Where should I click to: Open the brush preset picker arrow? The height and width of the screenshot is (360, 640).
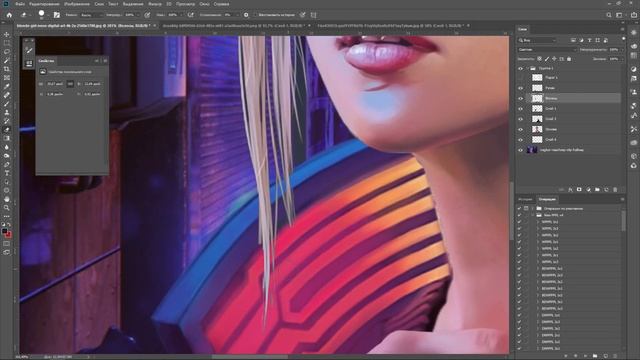[48, 15]
